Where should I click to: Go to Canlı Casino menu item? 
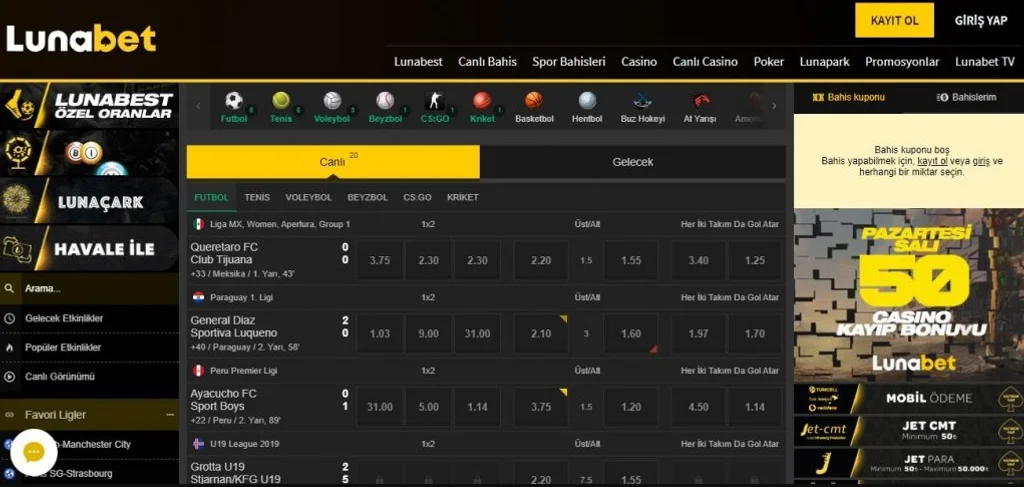[x=705, y=62]
